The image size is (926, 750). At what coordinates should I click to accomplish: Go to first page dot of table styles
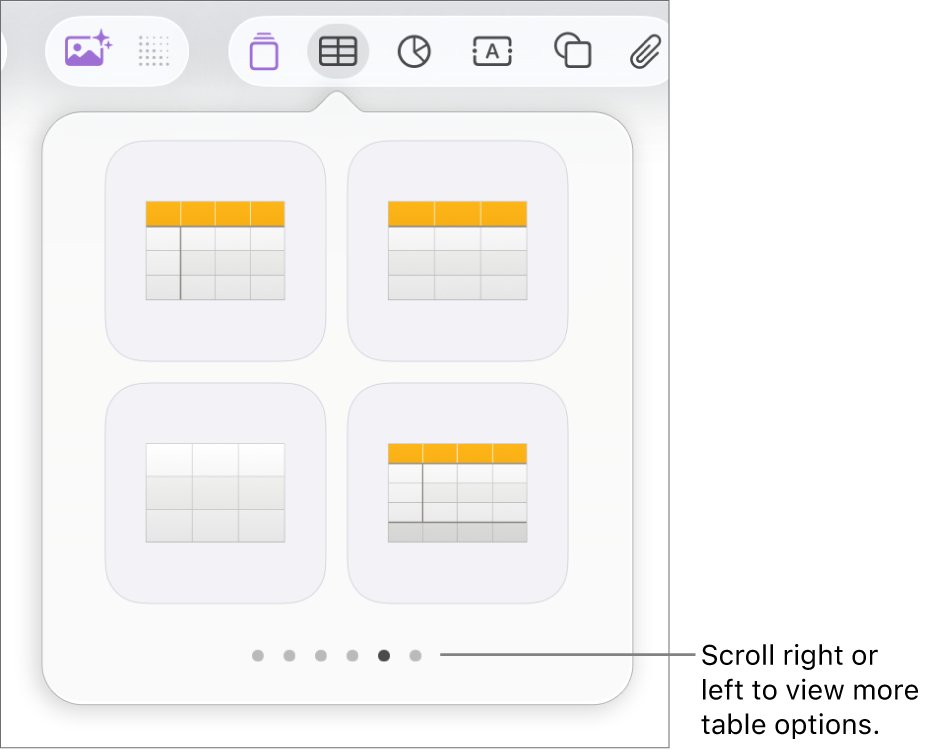[257, 656]
